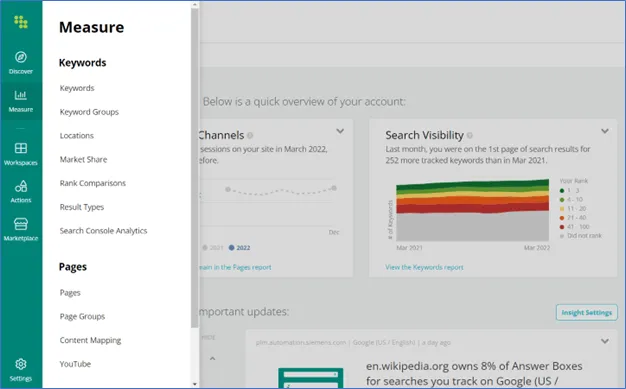Click the Search Visibility stacked area chart
Viewport: 626px width, 389px height.
pos(472,210)
